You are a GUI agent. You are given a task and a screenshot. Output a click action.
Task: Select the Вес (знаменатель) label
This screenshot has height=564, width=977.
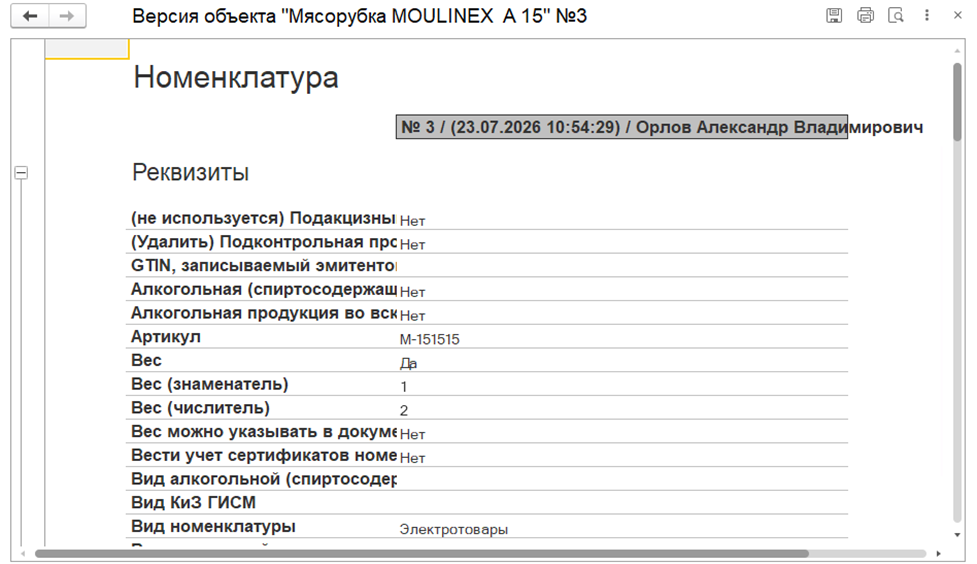[x=210, y=385]
